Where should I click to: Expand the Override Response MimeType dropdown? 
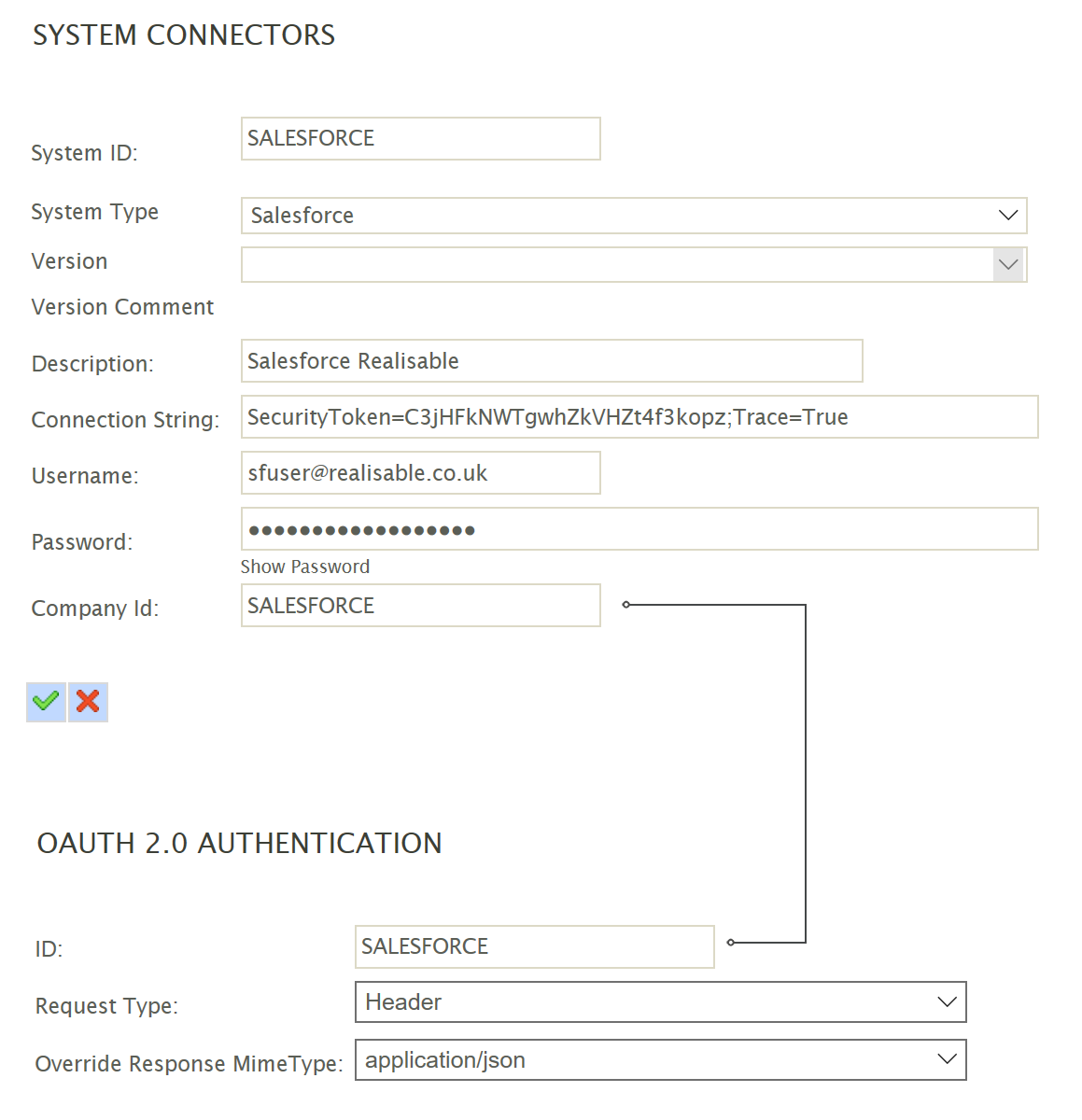coord(660,1060)
